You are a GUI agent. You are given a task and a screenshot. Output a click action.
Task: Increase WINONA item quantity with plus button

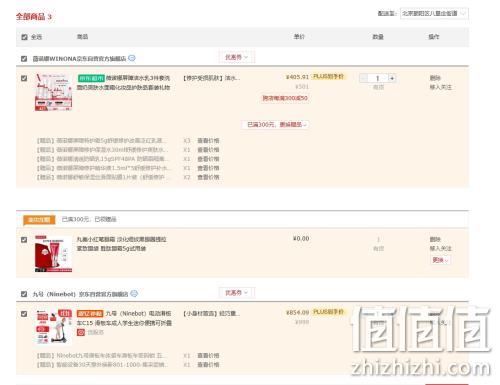[392, 78]
